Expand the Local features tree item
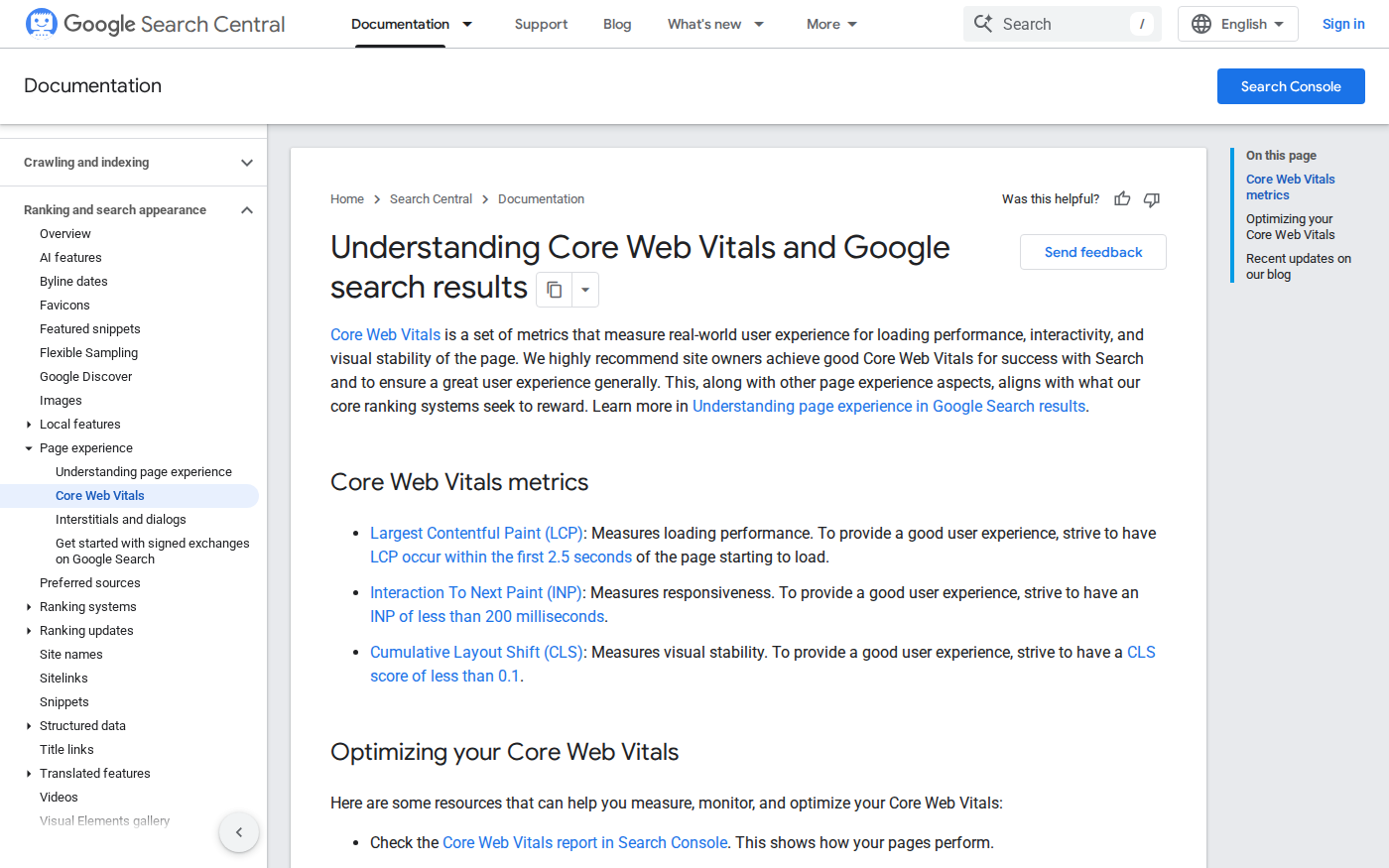 29,425
